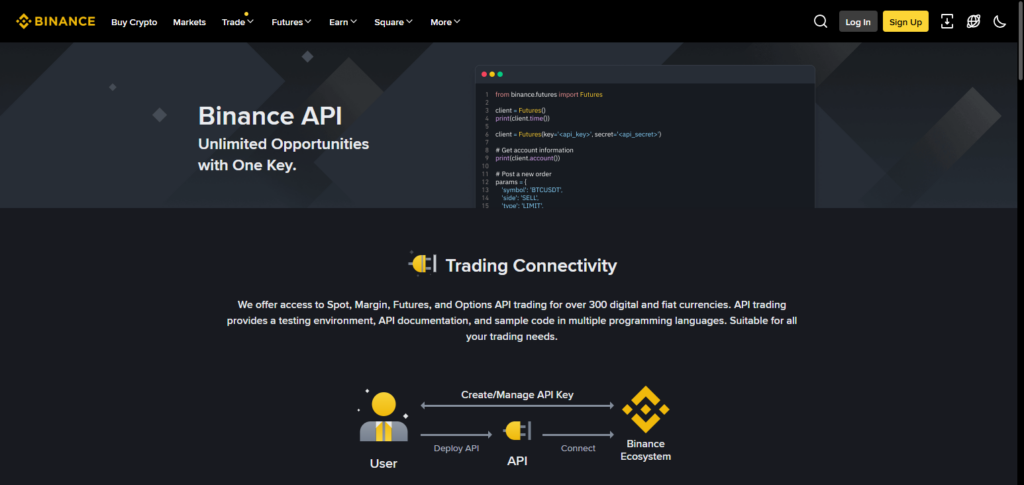Click 'Unlimited Opportunities' subtitle text
The width and height of the screenshot is (1024, 485).
point(283,144)
